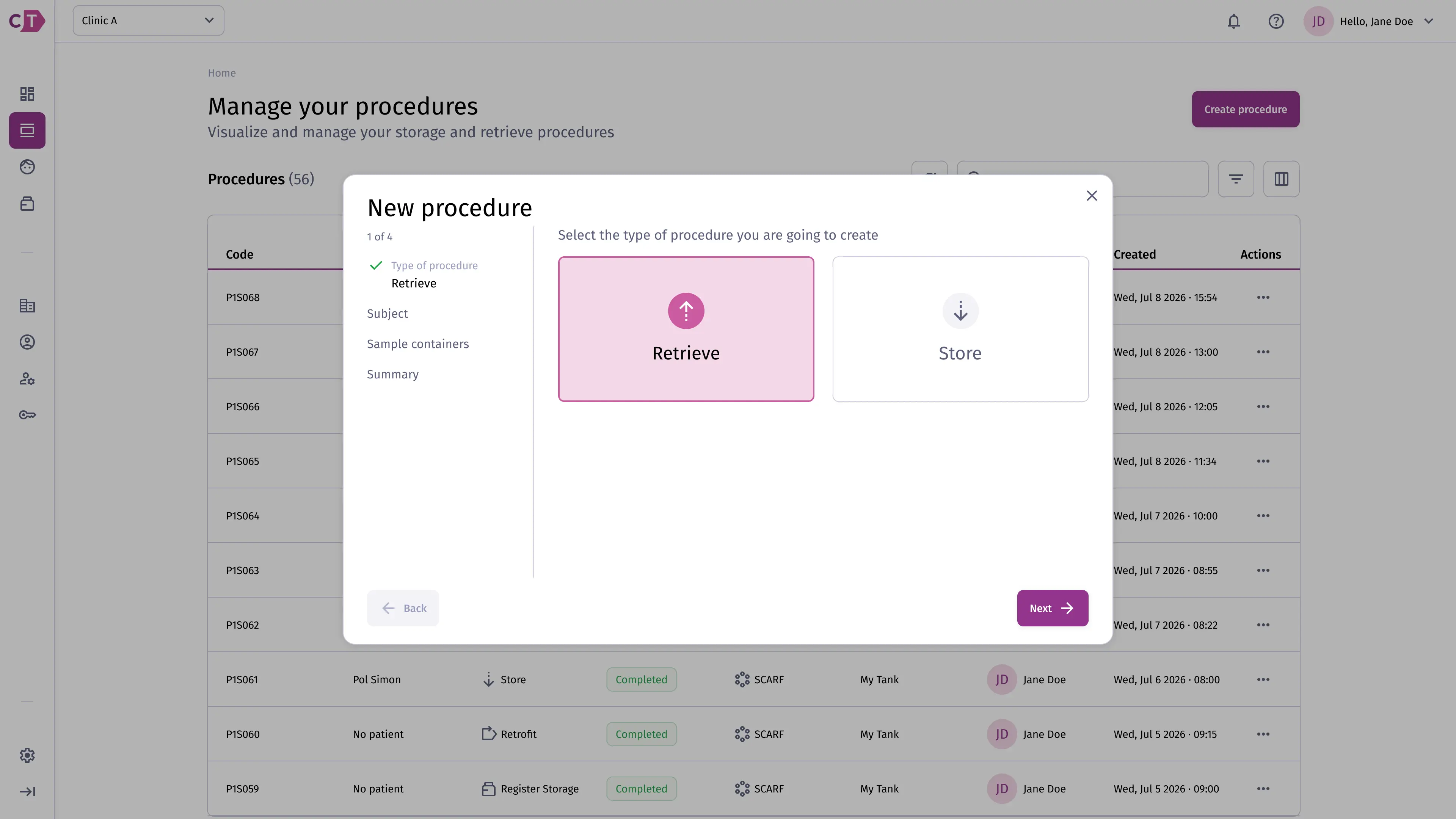
Task: Click the Create procedure button
Action: click(x=1245, y=109)
